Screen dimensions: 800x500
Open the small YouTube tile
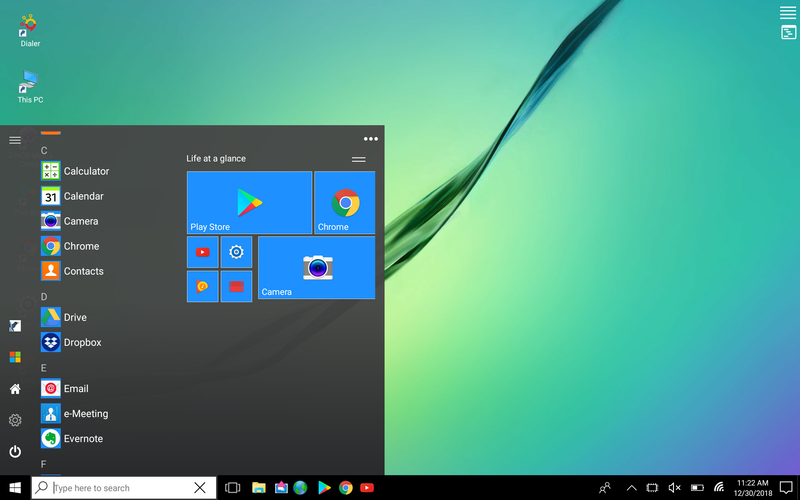tap(203, 252)
